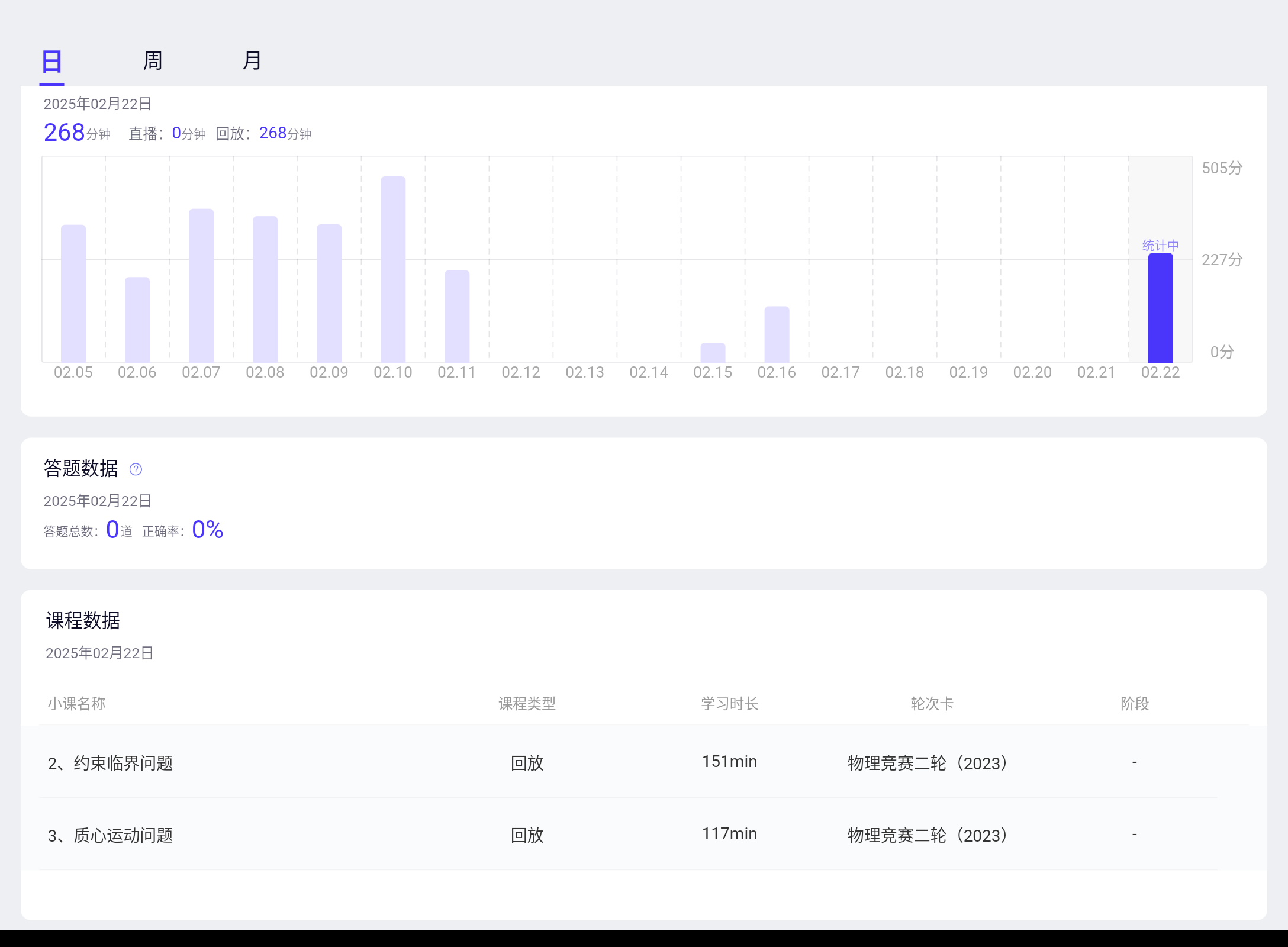Click the 227分 axis value
1288x947 pixels.
click(1222, 260)
